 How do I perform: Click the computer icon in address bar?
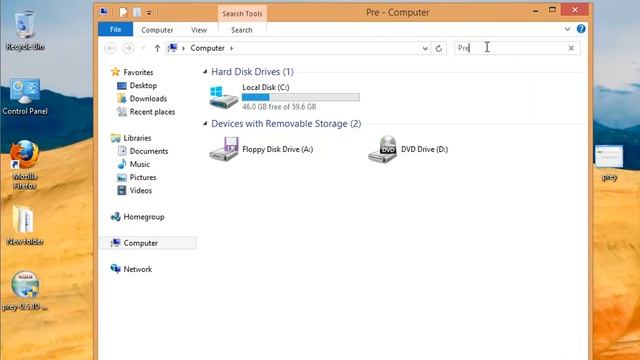(x=173, y=48)
